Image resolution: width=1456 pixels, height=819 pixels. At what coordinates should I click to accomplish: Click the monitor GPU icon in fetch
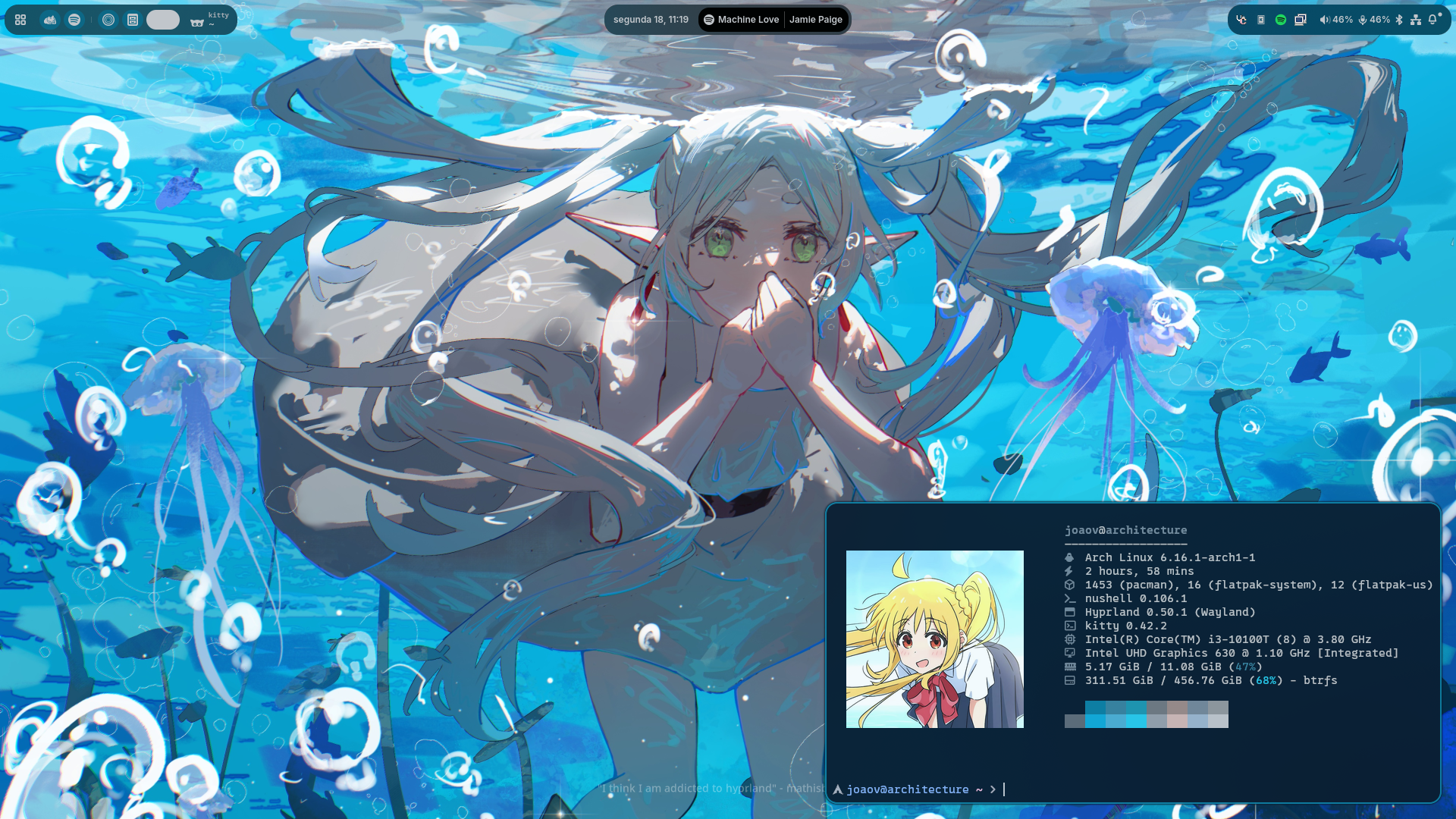pyautogui.click(x=1070, y=653)
